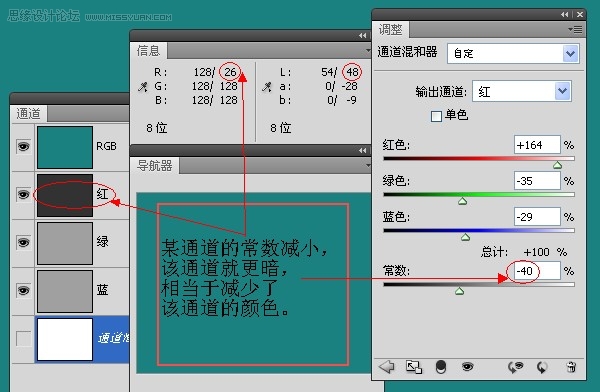Screen dimensions: 600x392
Task: Collapse Info panel with double arrows
Action: click(x=362, y=36)
